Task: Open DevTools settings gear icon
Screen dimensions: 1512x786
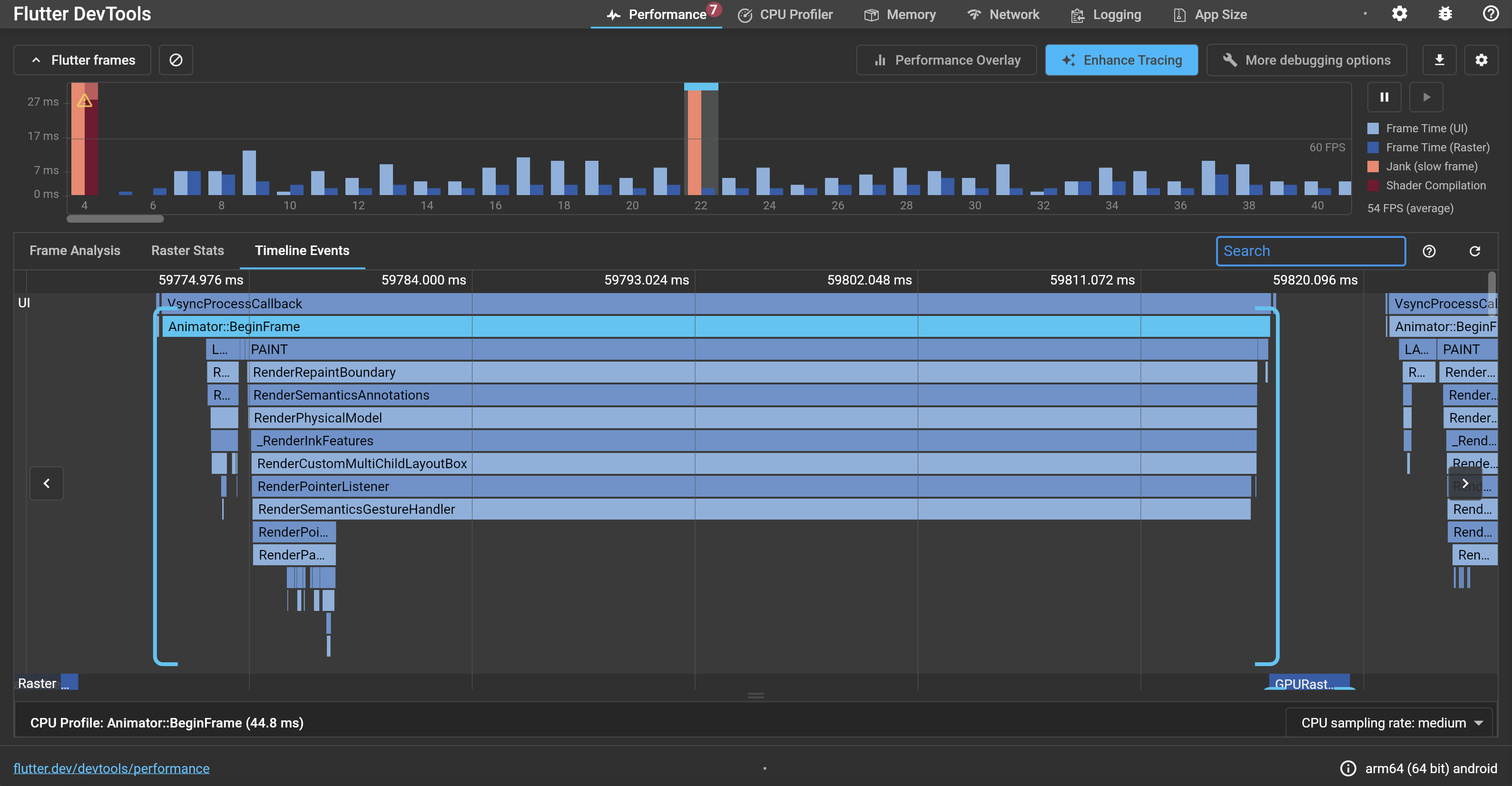Action: click(1399, 14)
